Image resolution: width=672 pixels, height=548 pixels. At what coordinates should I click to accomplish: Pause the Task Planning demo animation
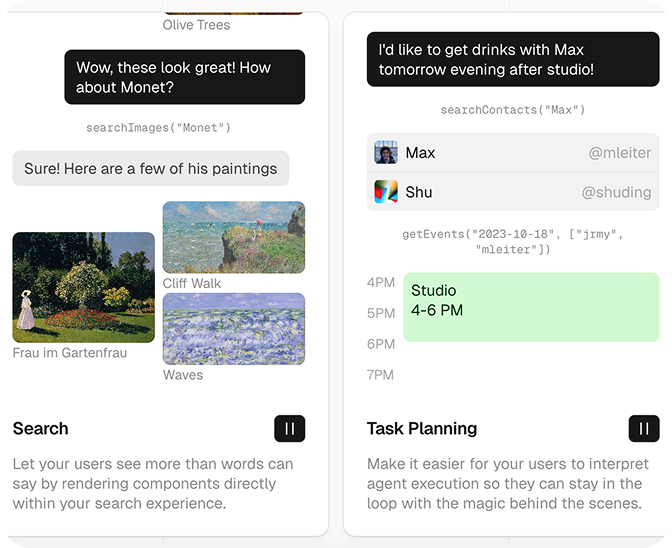pos(644,428)
